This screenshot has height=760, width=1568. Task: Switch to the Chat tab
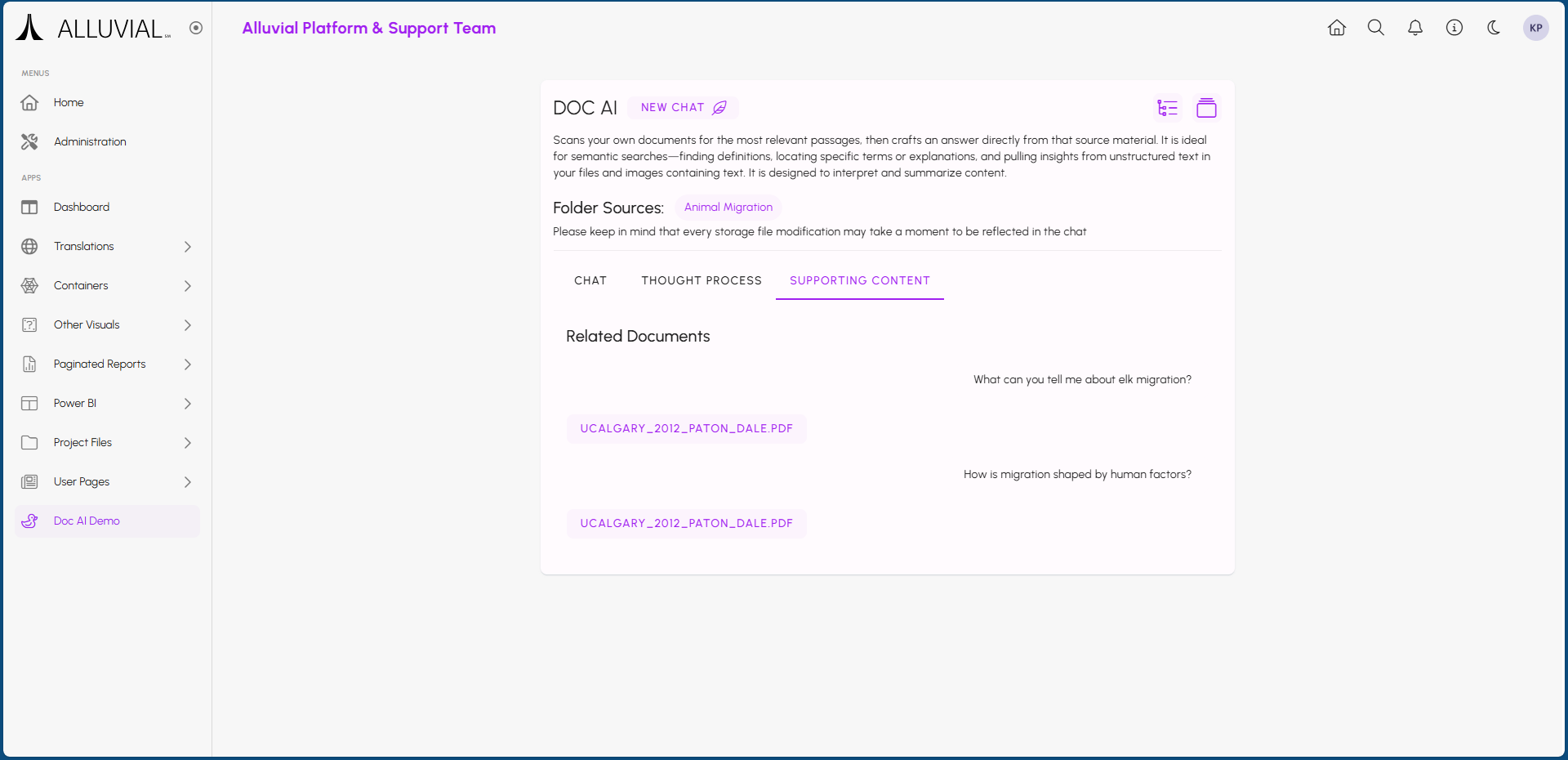coord(590,280)
